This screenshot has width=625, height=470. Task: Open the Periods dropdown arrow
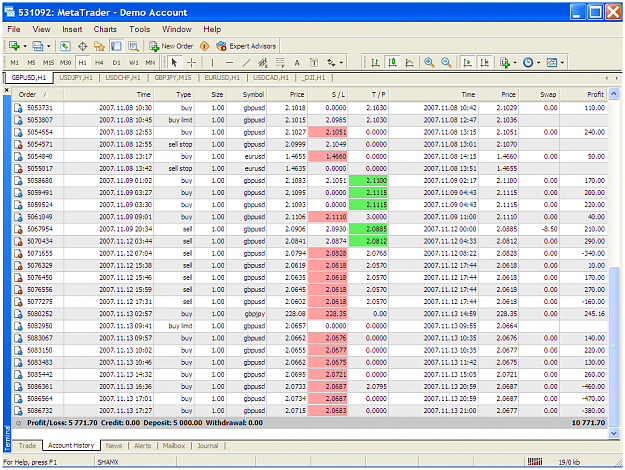click(539, 63)
